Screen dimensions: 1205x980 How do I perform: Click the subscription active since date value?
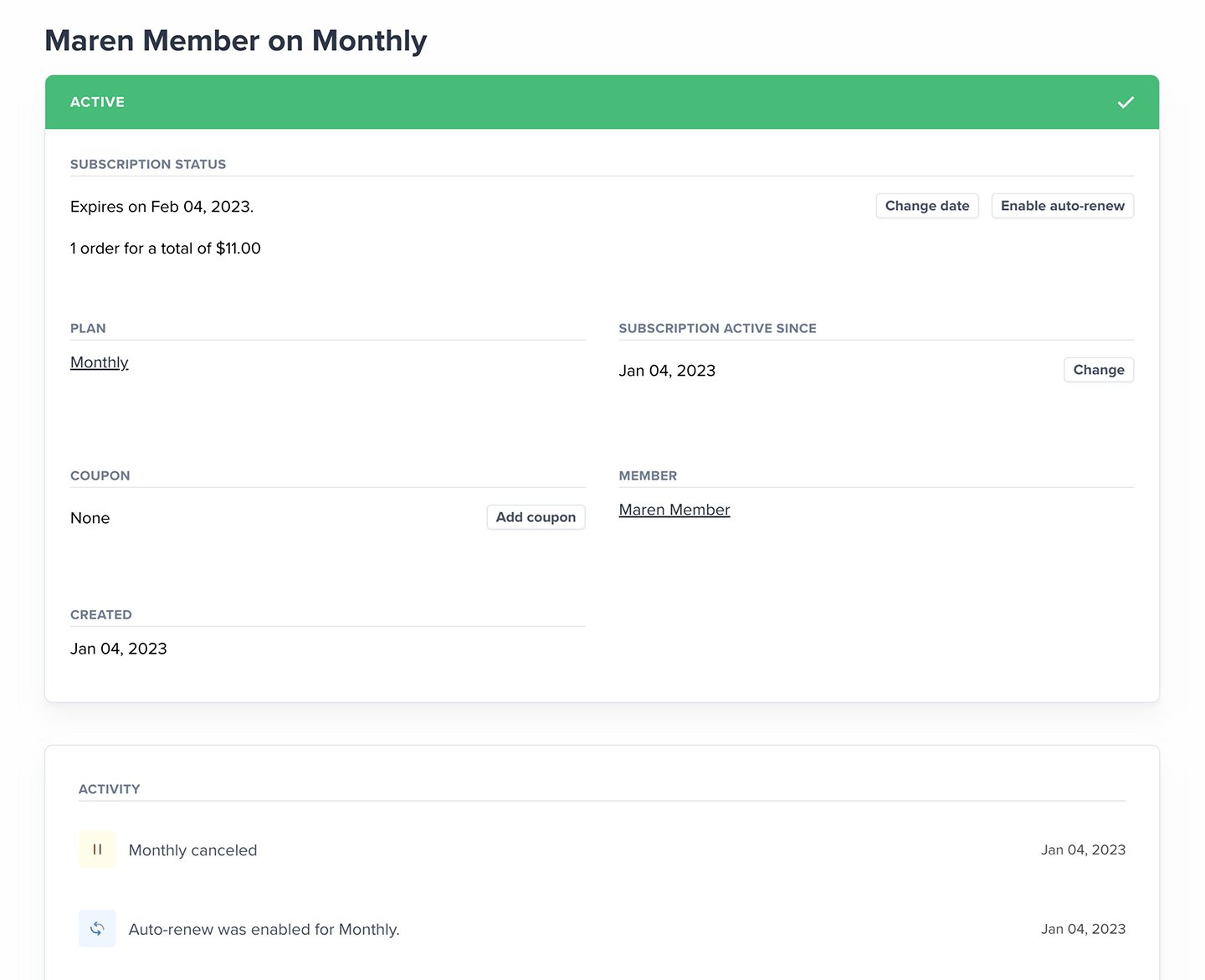click(x=667, y=371)
